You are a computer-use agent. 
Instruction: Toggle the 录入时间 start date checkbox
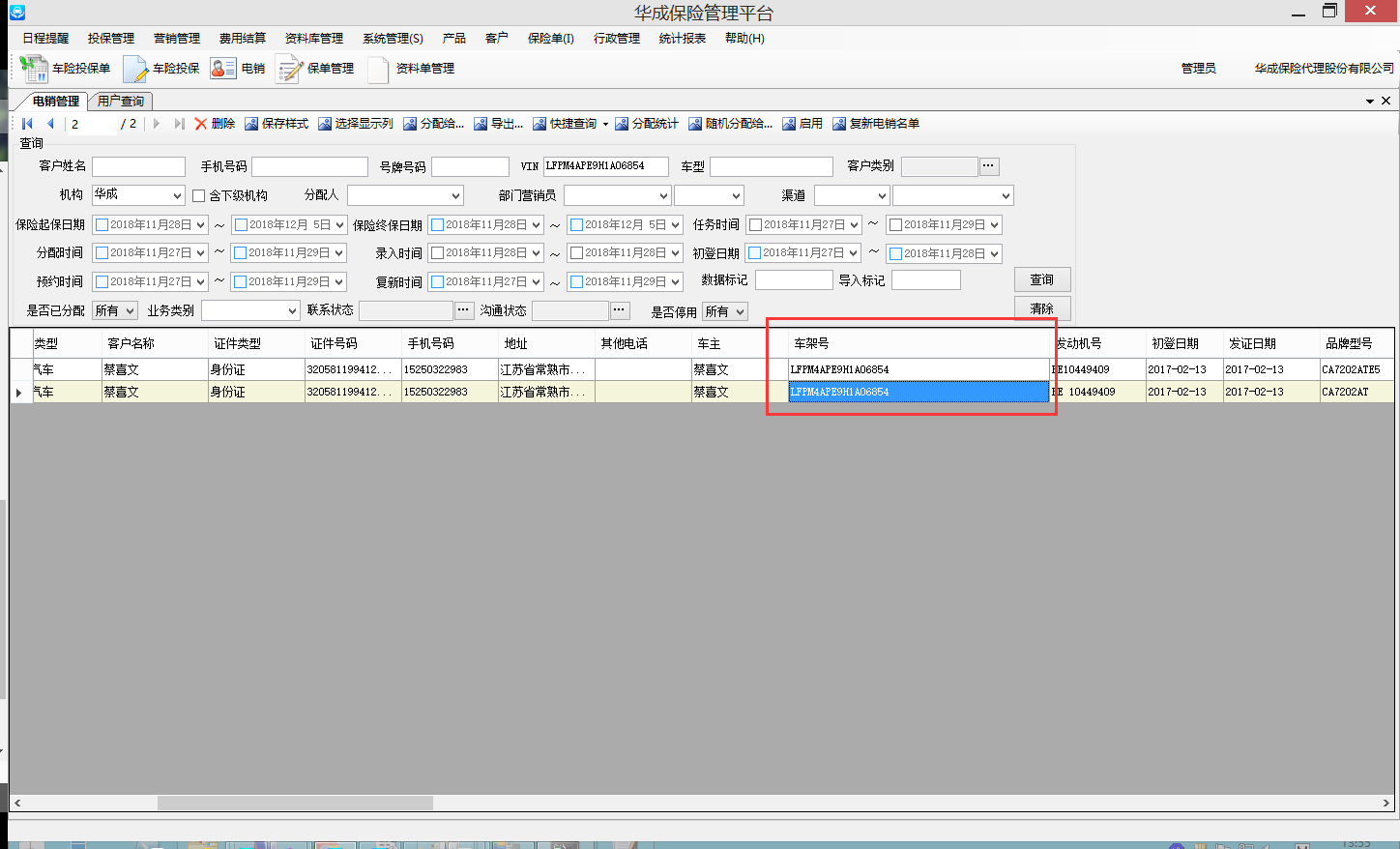438,253
